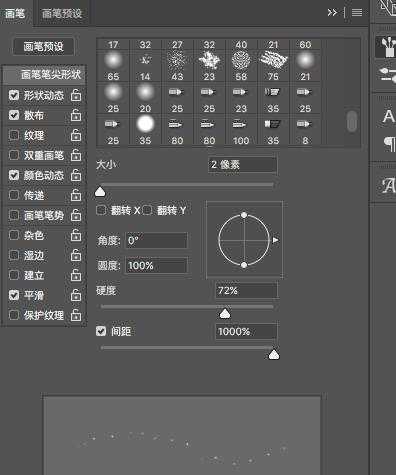Viewport: 396px width, 475px height.
Task: Open the 形状动态 settings label
Action: pos(44,96)
